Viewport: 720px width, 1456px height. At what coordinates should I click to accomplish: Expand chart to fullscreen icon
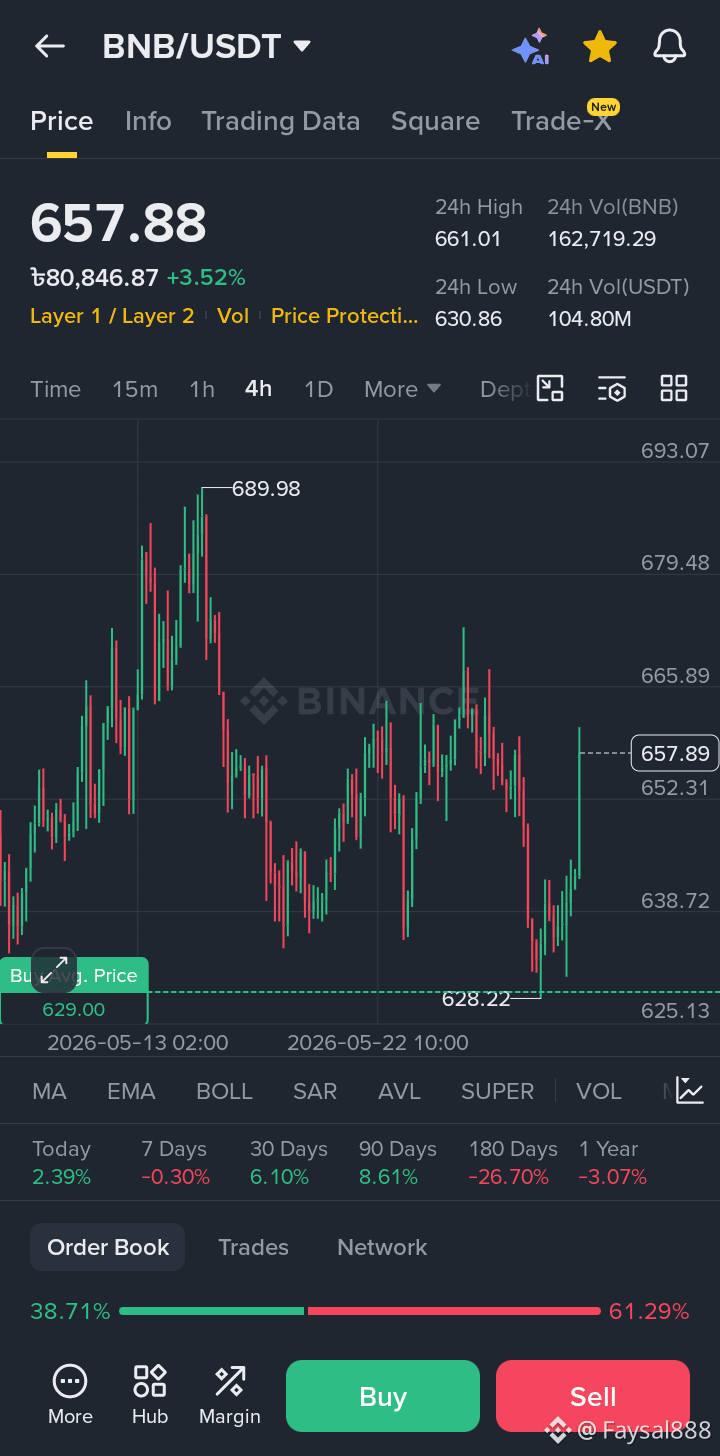[x=54, y=969]
